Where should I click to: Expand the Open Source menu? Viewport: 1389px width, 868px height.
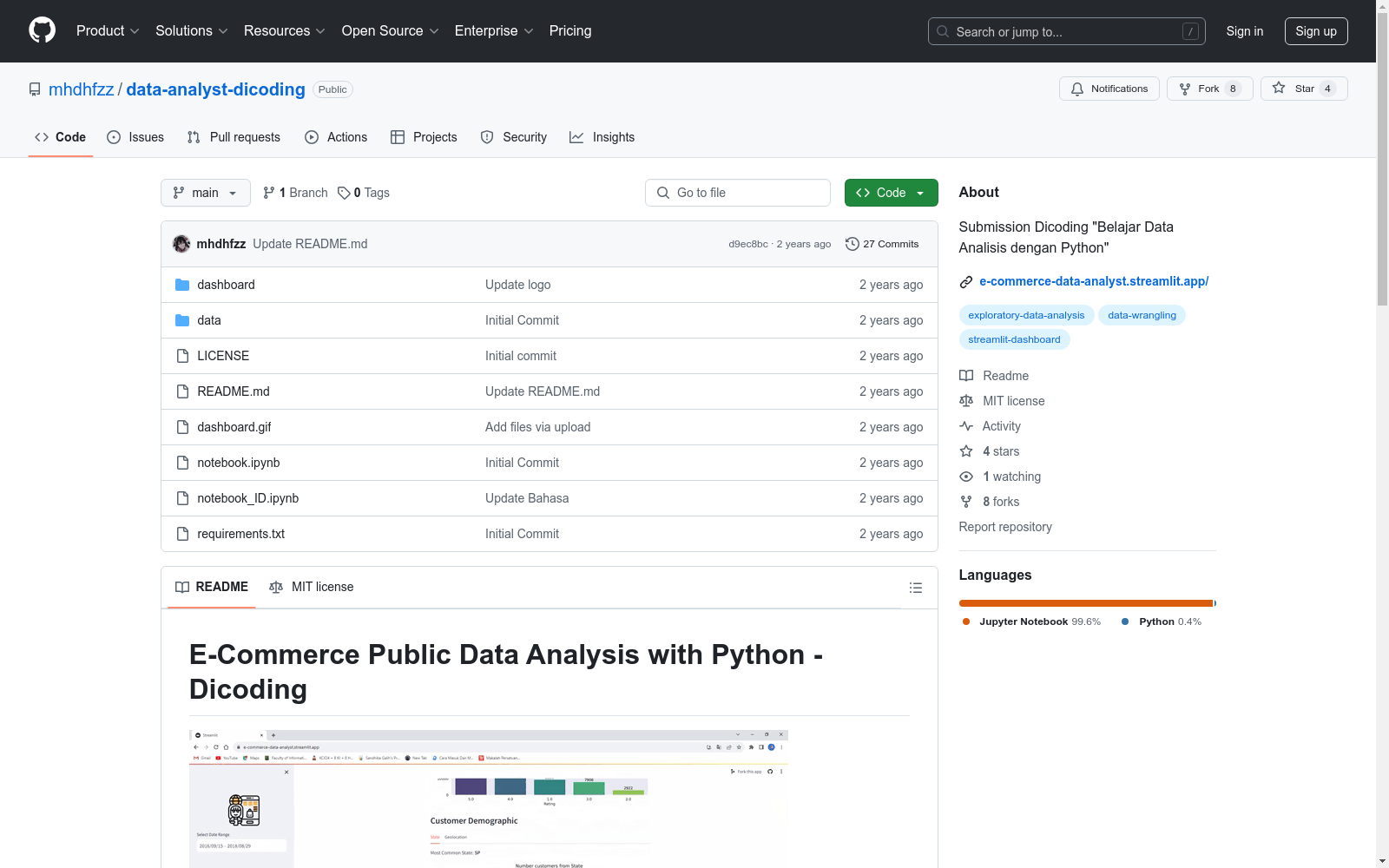[x=391, y=31]
